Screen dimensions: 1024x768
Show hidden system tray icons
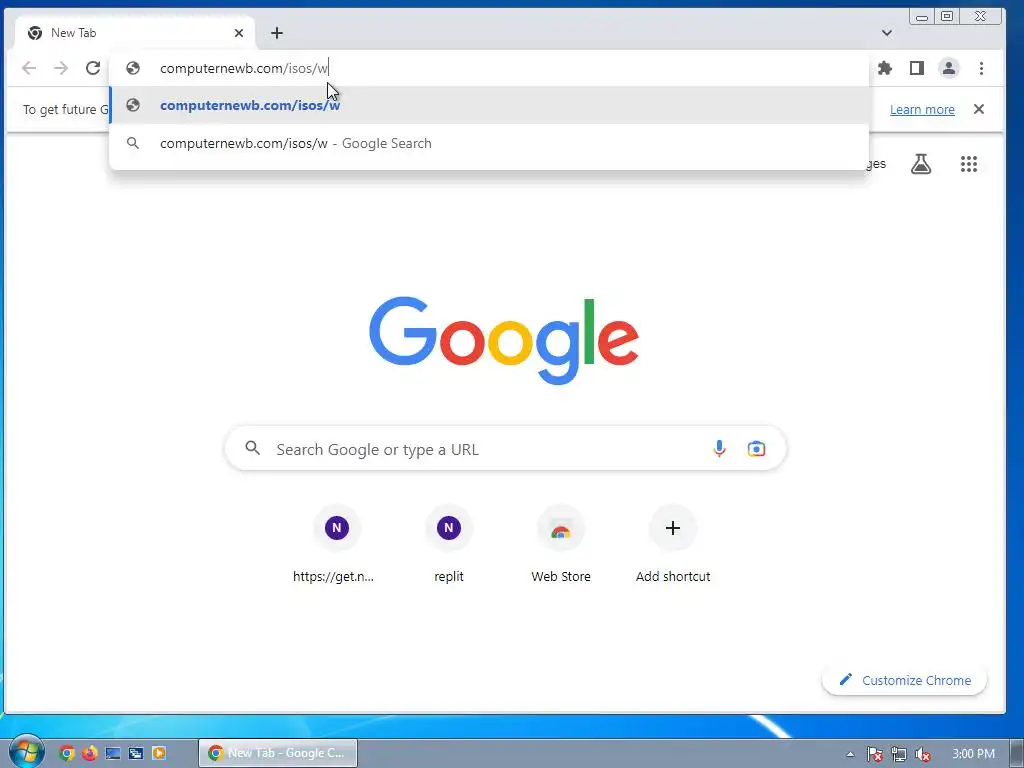[x=850, y=754]
